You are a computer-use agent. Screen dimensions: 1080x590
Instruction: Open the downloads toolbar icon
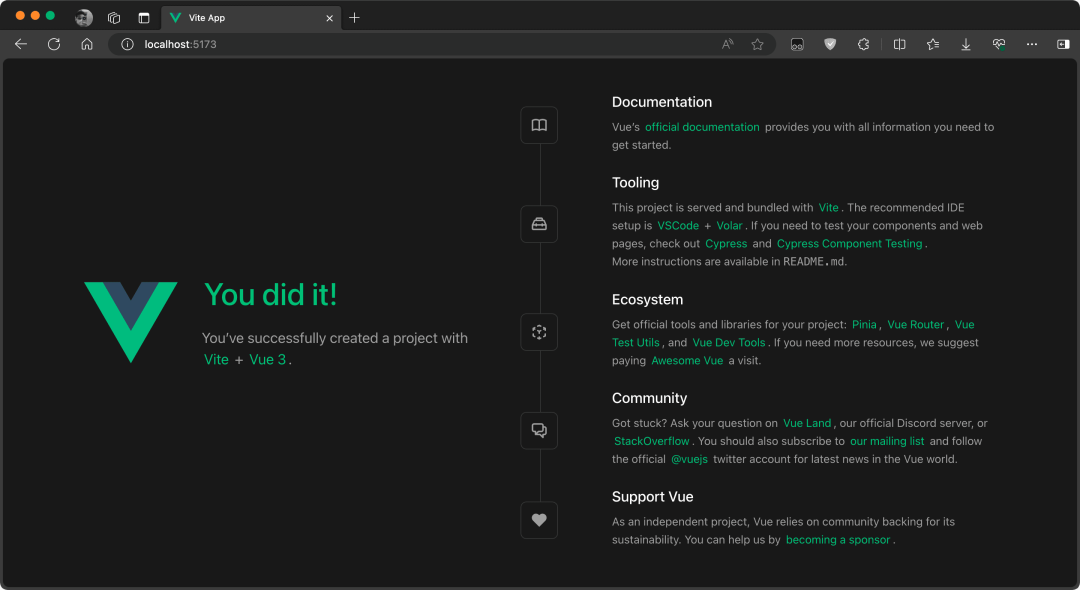click(966, 44)
